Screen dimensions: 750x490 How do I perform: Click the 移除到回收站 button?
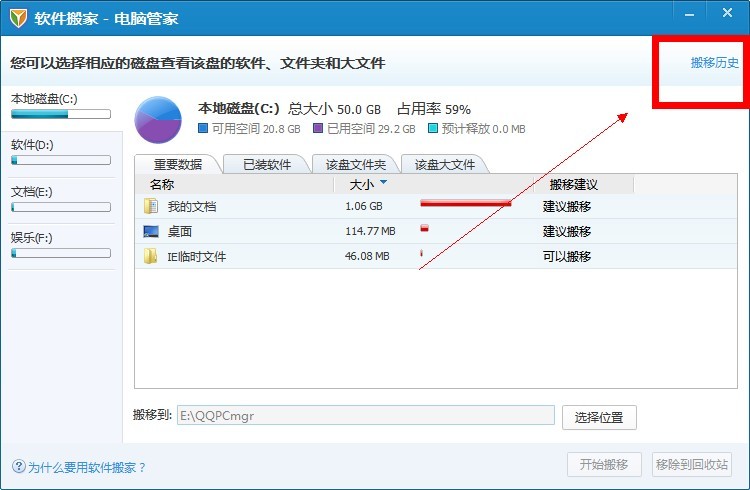692,464
